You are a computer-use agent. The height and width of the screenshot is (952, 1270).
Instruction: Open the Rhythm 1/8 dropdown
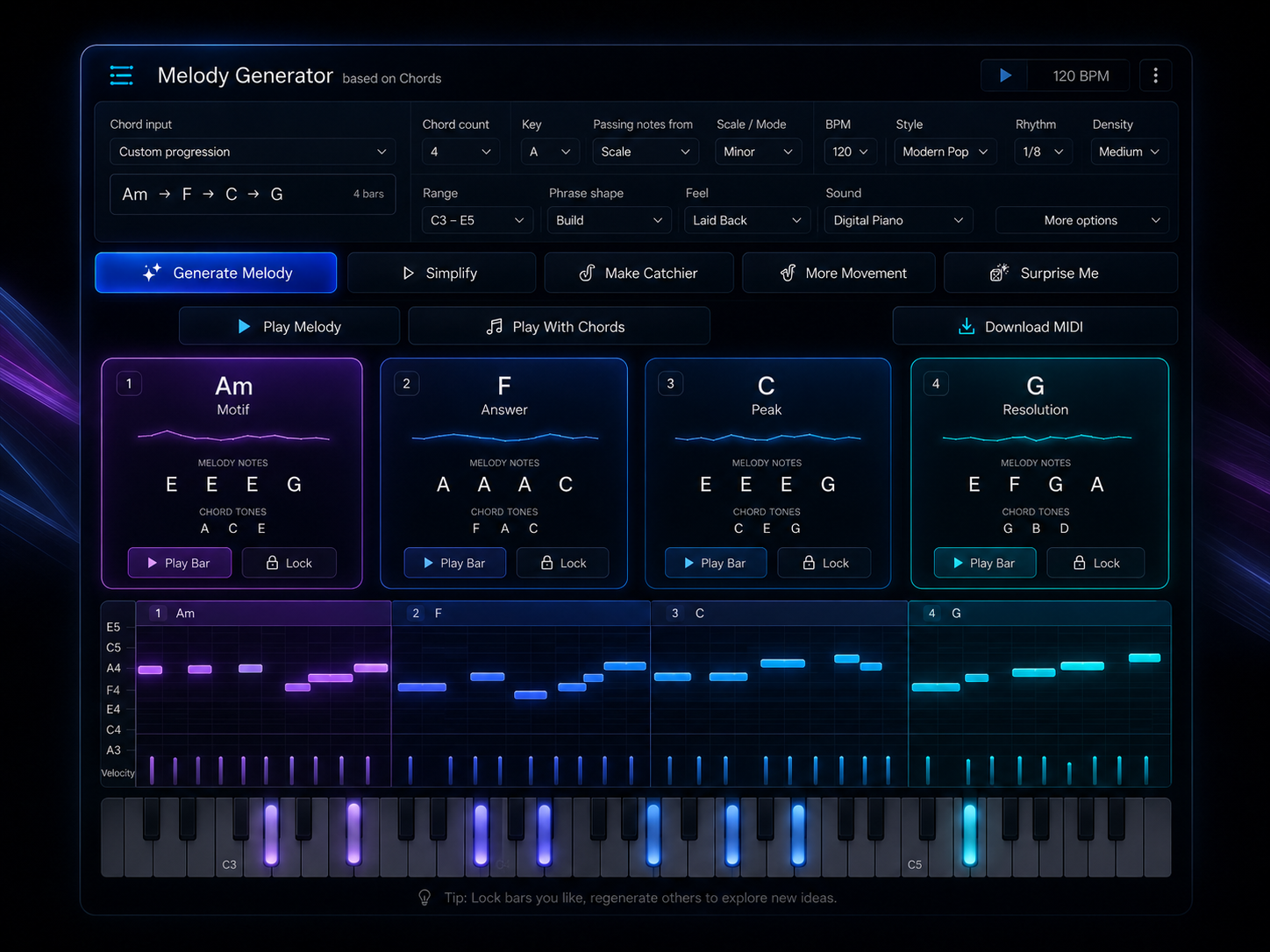[1044, 152]
